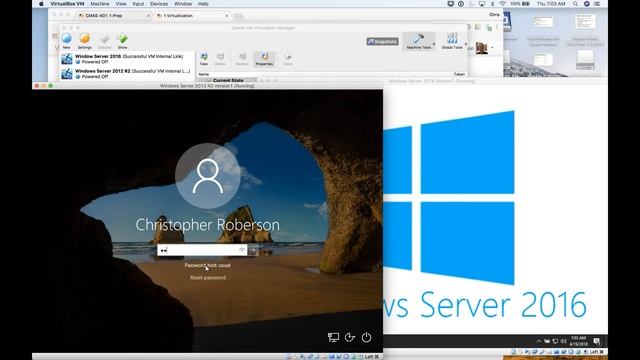The width and height of the screenshot is (640, 360).
Task: Click the user photo thumbnail behind VirtualBox Manager
Action: point(482,48)
